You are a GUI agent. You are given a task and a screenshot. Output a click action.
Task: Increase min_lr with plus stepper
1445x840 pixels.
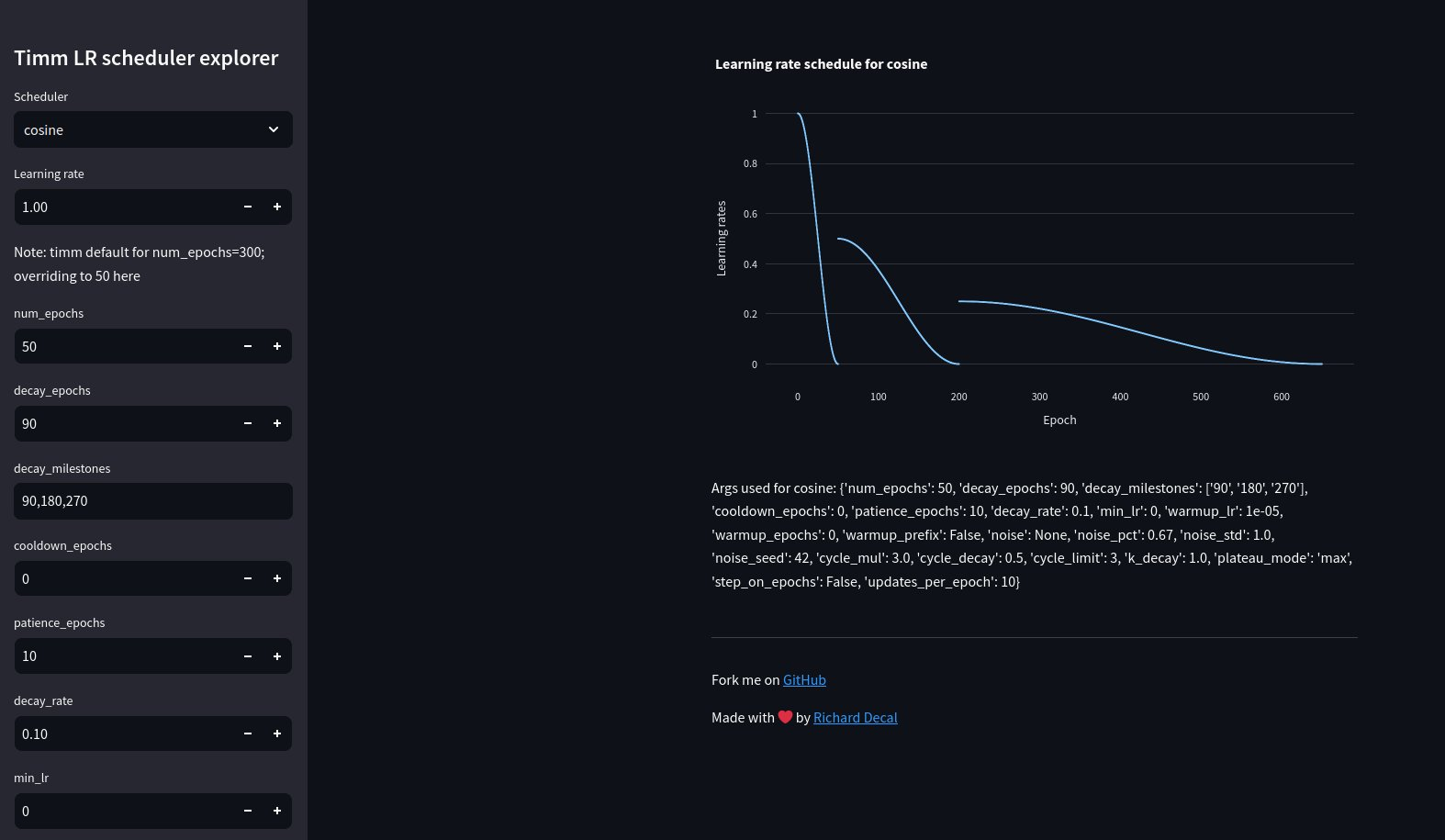pos(276,812)
